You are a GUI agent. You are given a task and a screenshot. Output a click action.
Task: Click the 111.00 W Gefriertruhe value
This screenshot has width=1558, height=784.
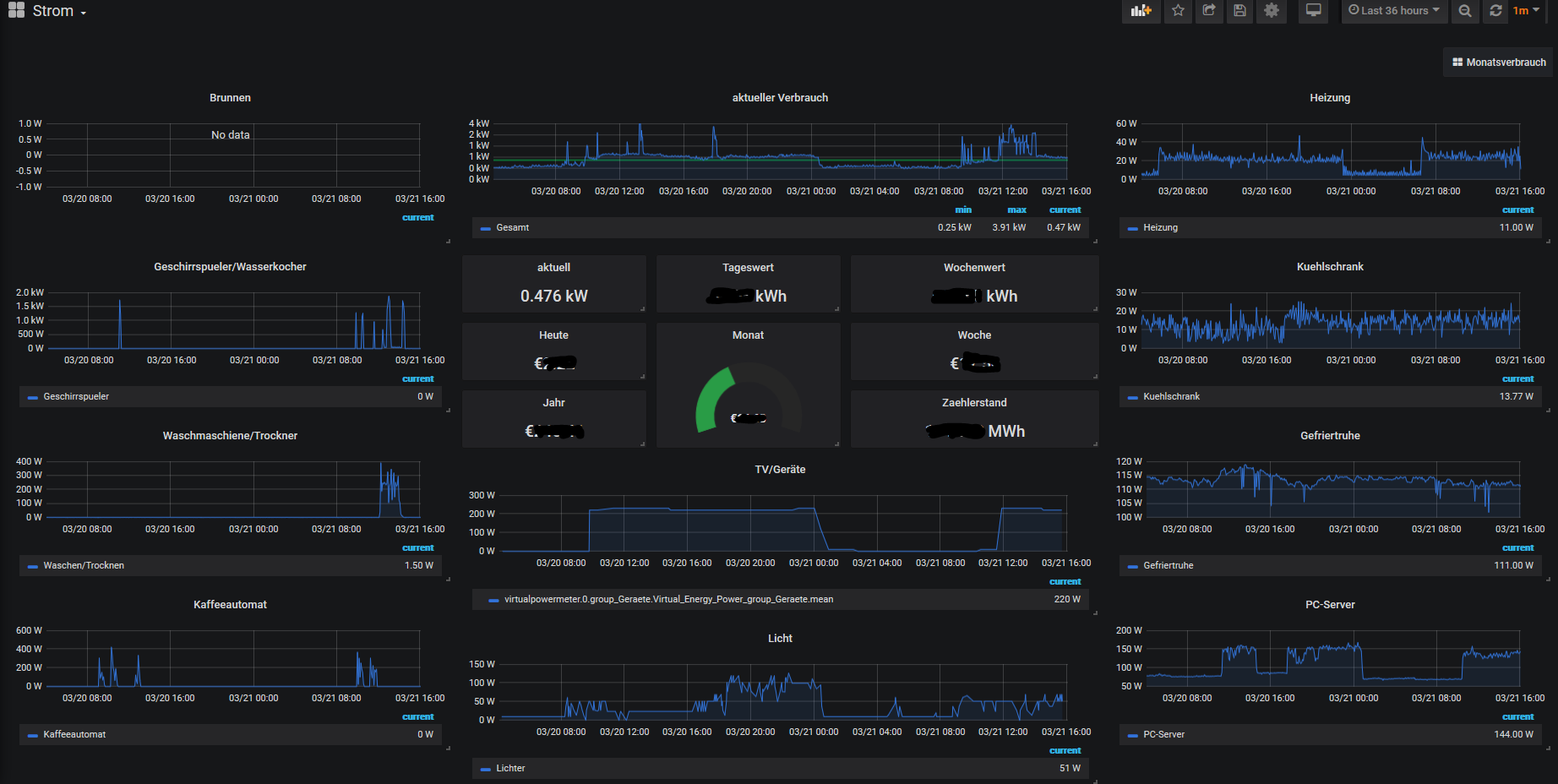pyautogui.click(x=1513, y=565)
